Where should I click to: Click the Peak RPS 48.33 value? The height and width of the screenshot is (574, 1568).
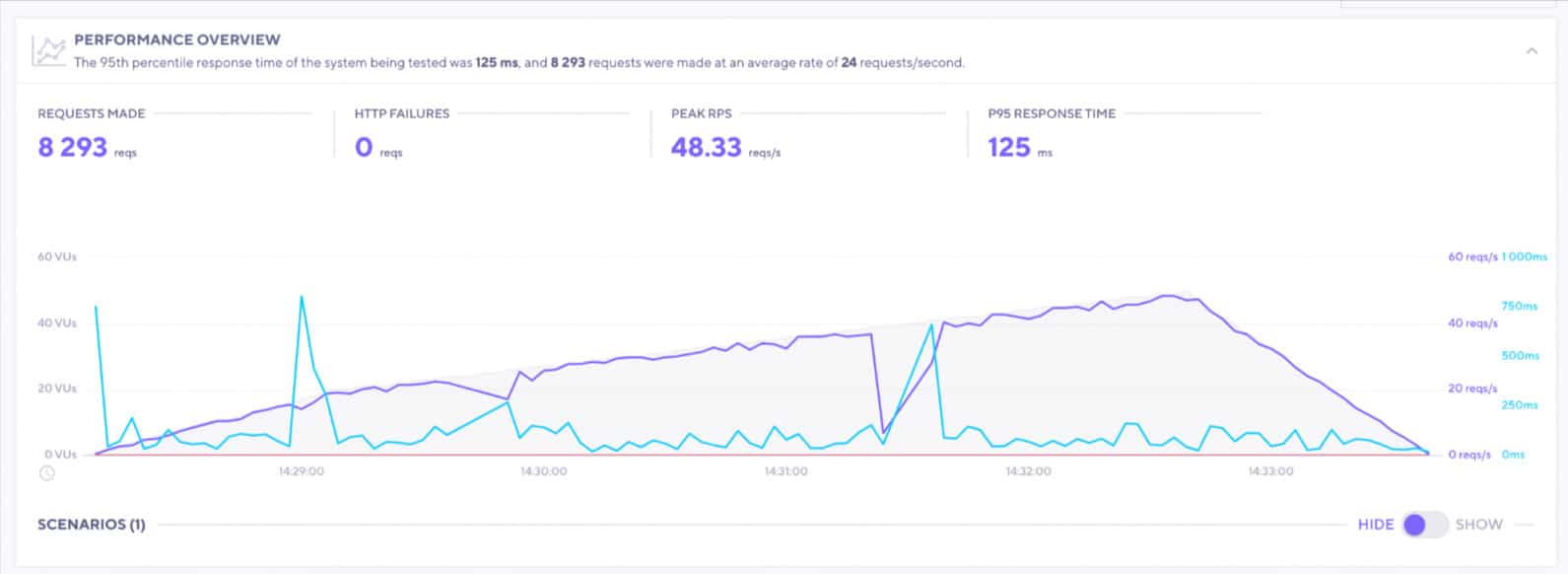tap(706, 148)
